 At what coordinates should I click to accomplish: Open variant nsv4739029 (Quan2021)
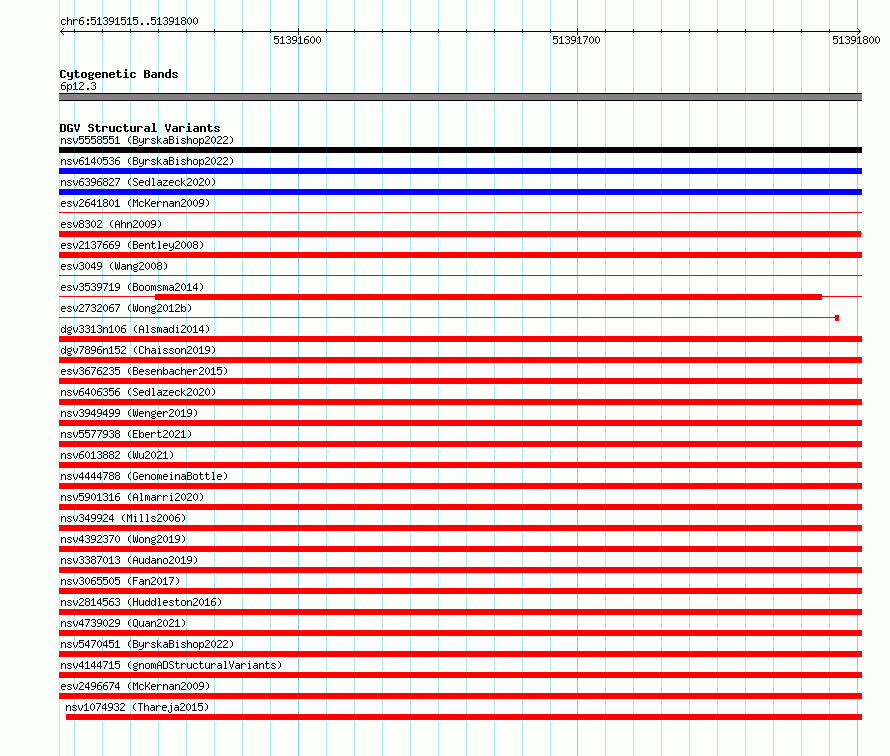pos(123,623)
